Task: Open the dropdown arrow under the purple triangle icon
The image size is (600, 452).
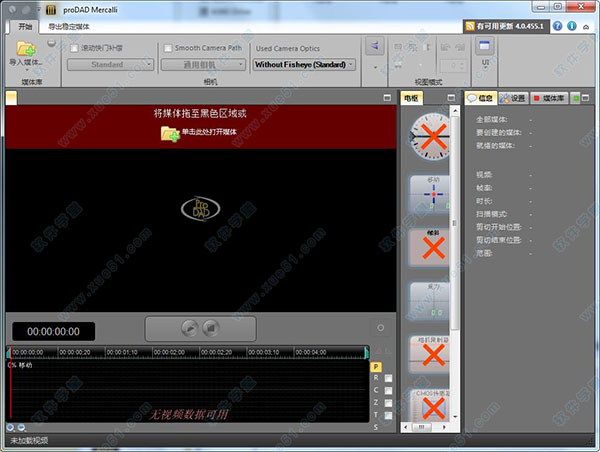Action: (x=375, y=67)
